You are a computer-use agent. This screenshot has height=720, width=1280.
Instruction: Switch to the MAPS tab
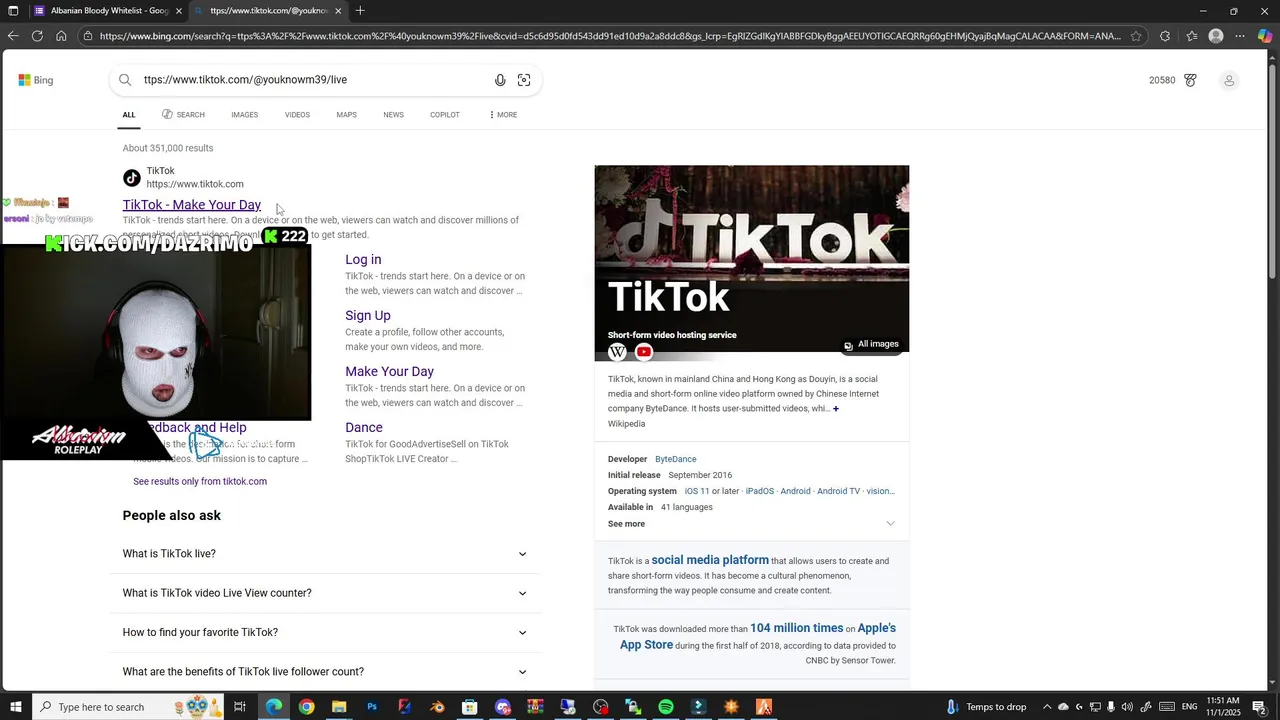coord(346,115)
